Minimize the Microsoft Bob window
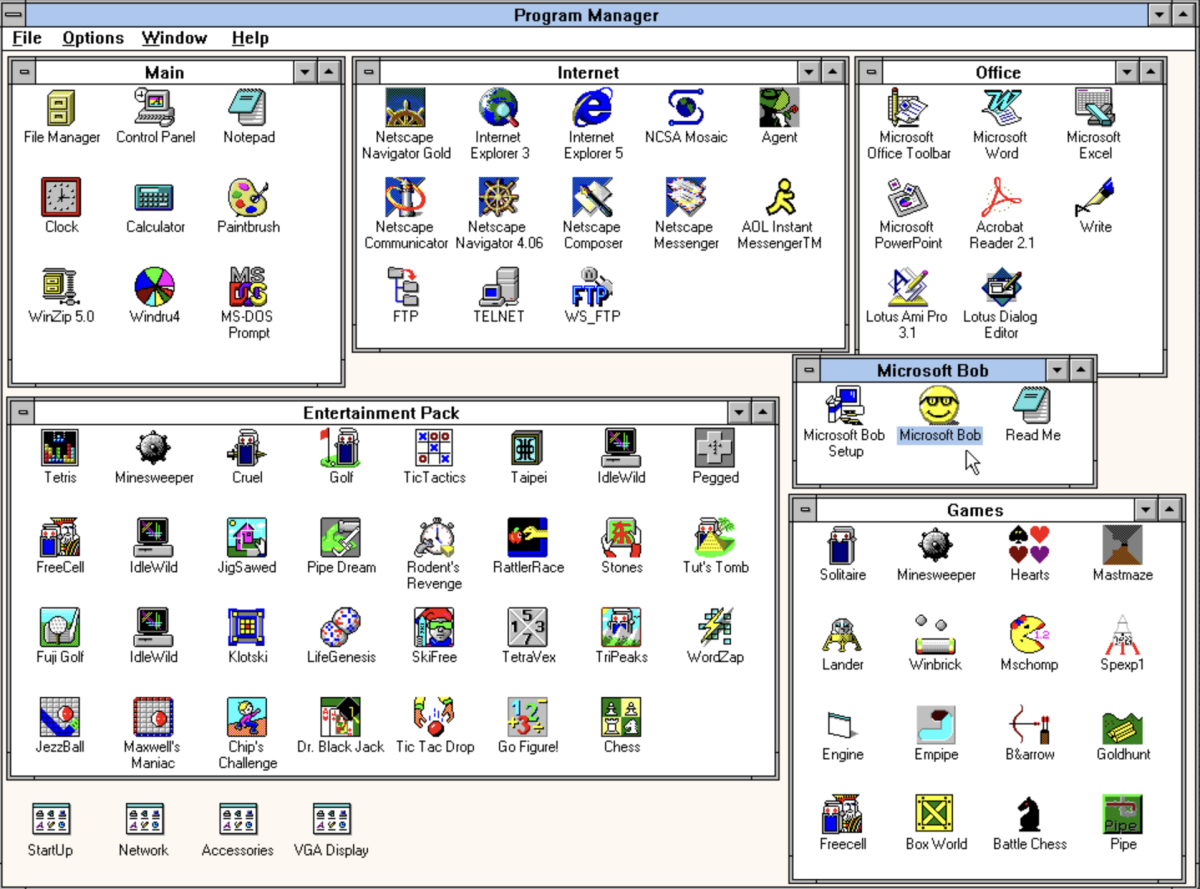This screenshot has height=889, width=1200. (x=1058, y=370)
